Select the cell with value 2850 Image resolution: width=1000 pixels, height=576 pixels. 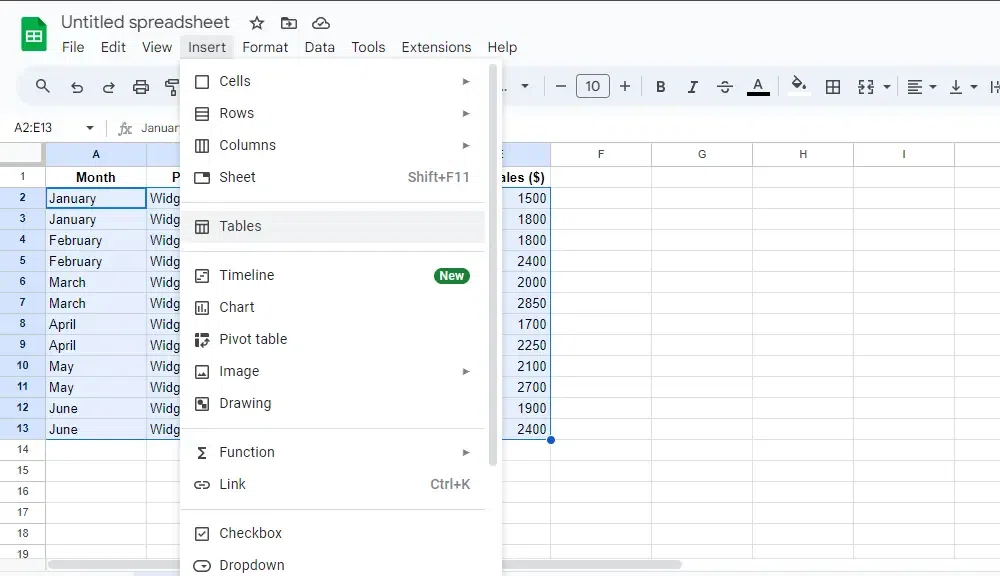526,304
